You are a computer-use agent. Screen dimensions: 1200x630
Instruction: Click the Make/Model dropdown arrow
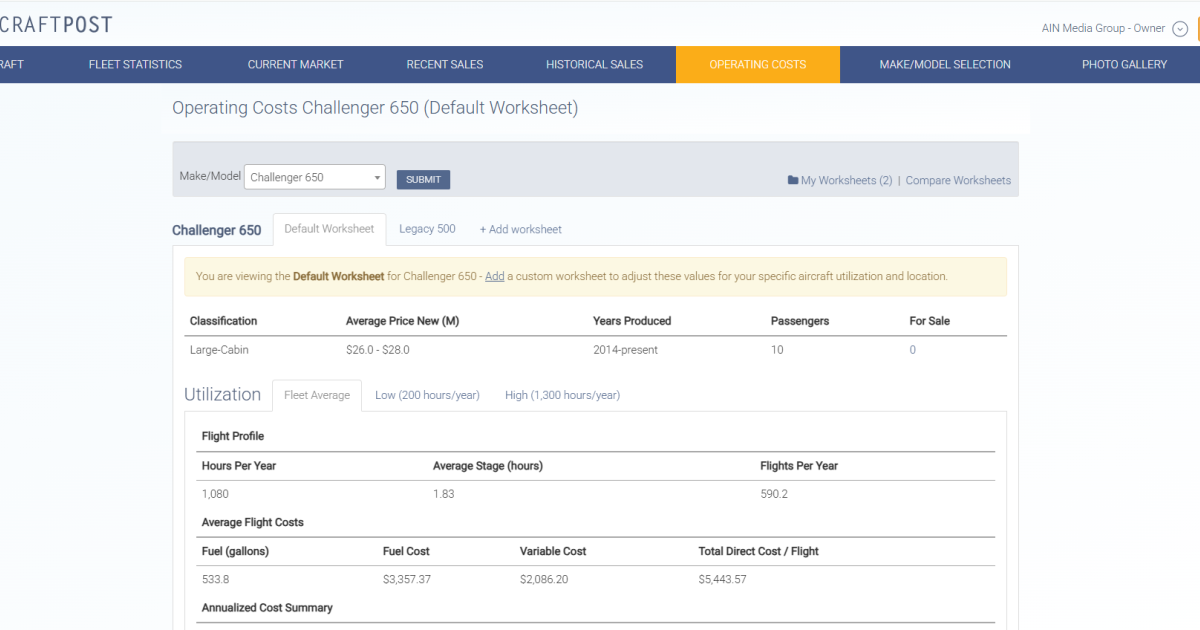(x=377, y=176)
